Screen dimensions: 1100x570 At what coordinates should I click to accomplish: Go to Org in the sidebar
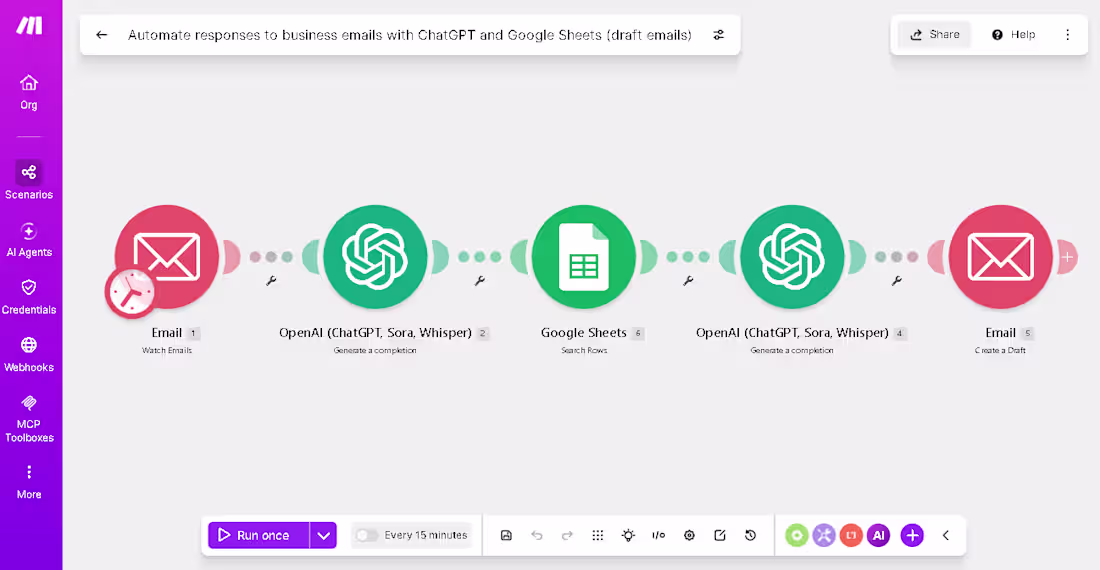pos(29,93)
